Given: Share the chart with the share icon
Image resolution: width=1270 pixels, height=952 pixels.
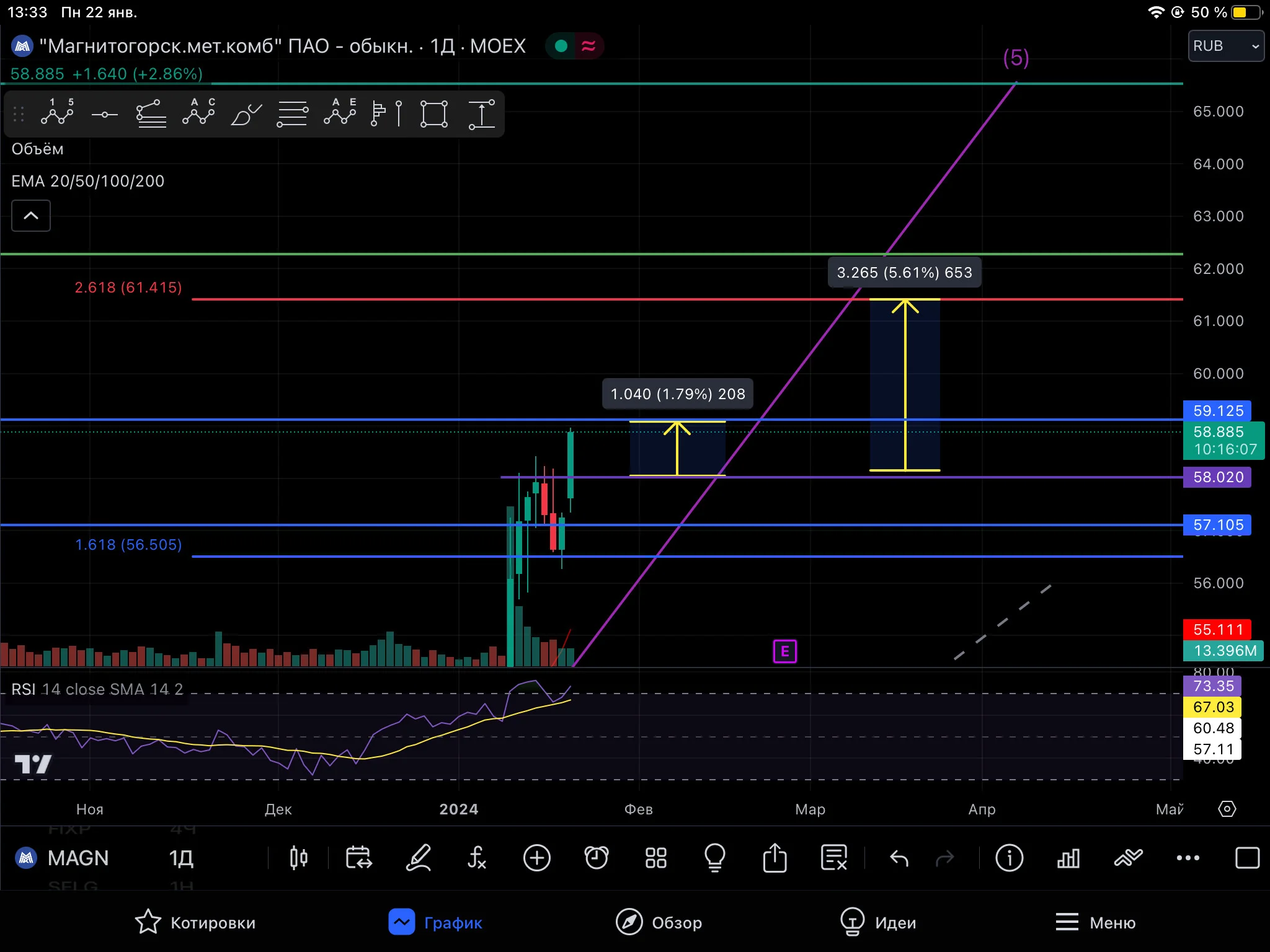Looking at the screenshot, I should [x=775, y=858].
